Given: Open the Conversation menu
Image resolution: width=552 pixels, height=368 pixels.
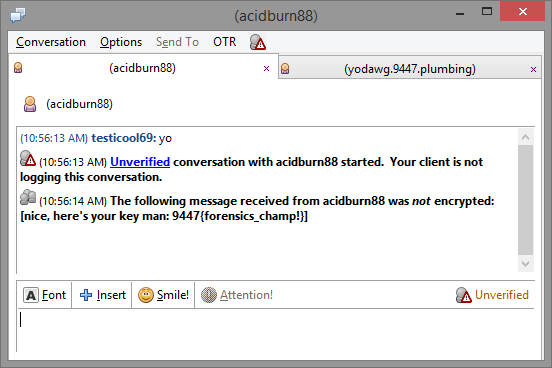Looking at the screenshot, I should (x=51, y=42).
